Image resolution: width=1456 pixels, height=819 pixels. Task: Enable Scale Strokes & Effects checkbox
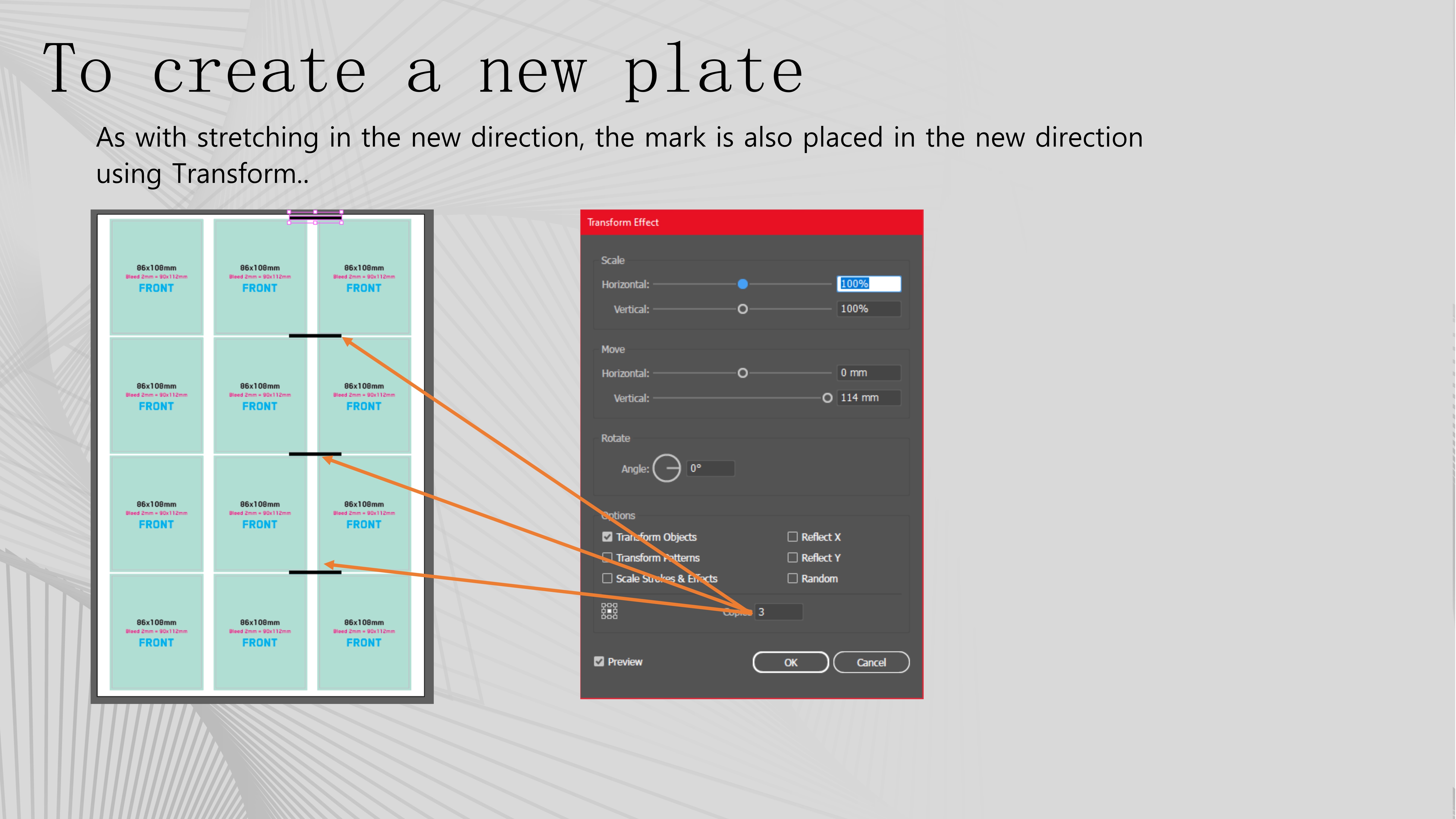607,578
